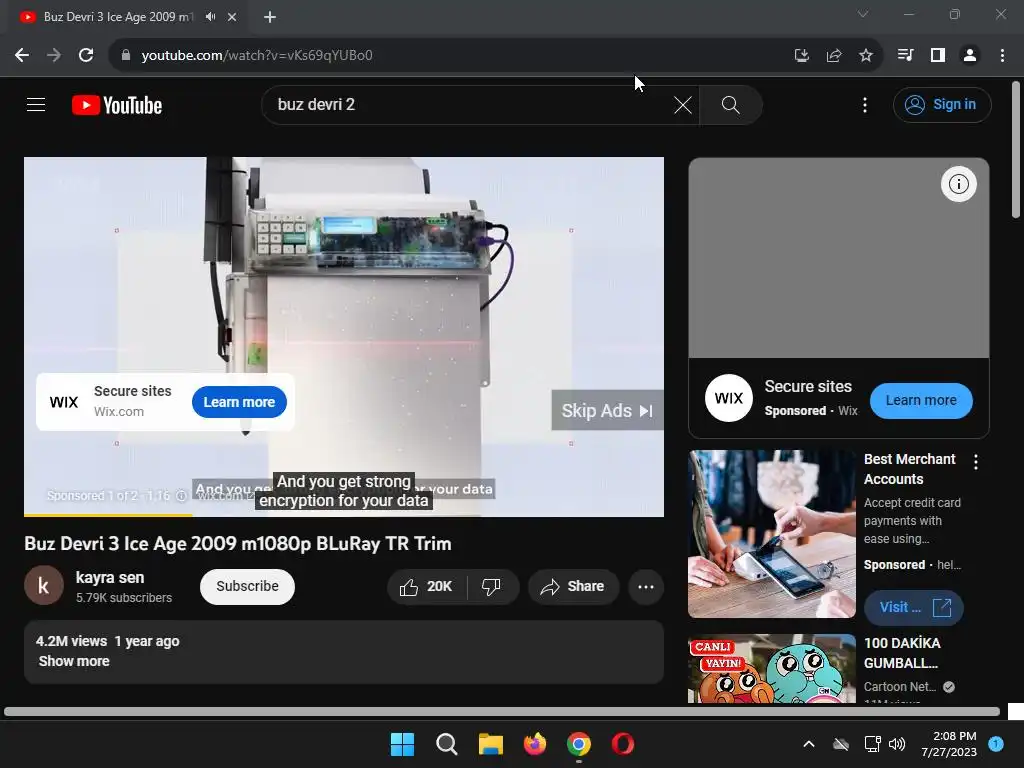Open kayra sen channel avatar
The width and height of the screenshot is (1024, 768).
(x=44, y=586)
